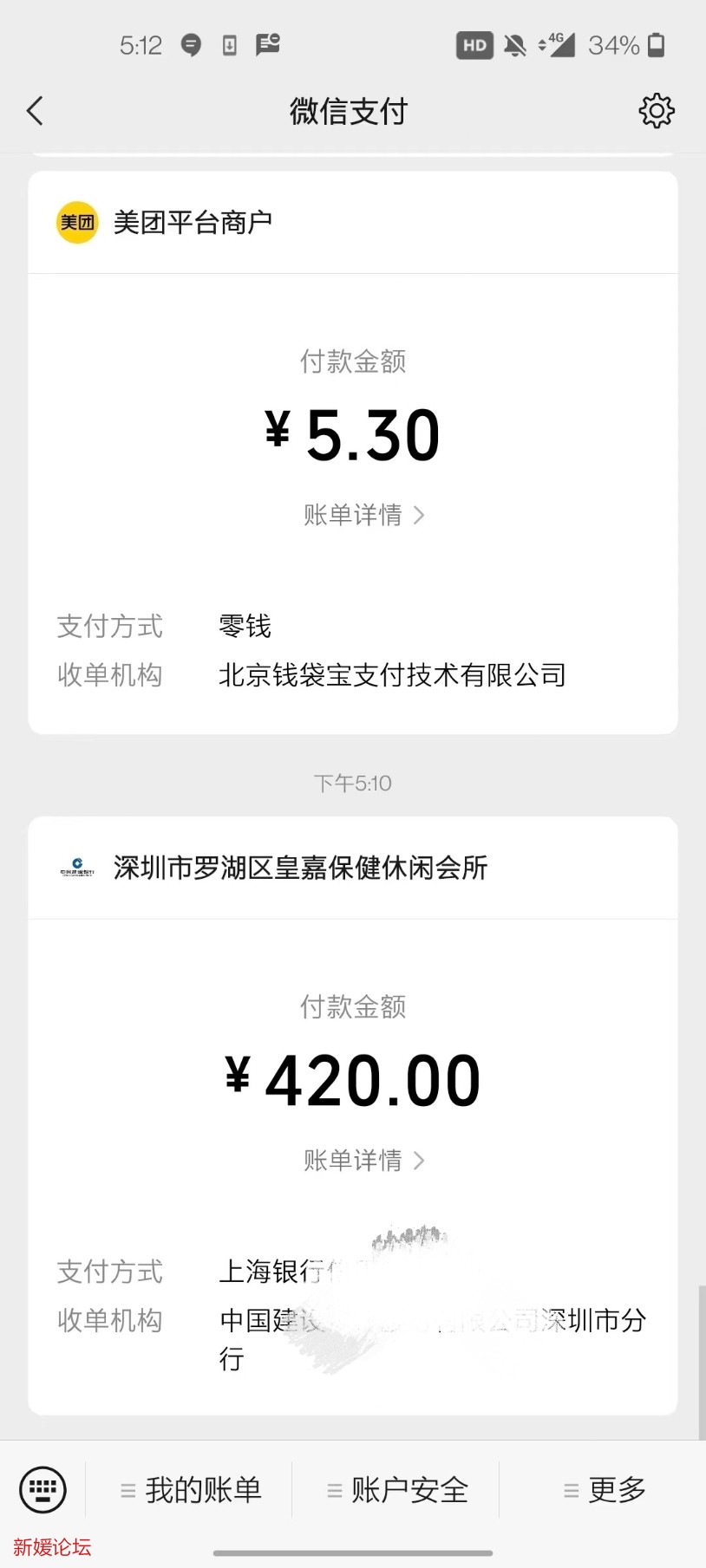Open 账单详情 for the ¥420.00 payment

(363, 1160)
